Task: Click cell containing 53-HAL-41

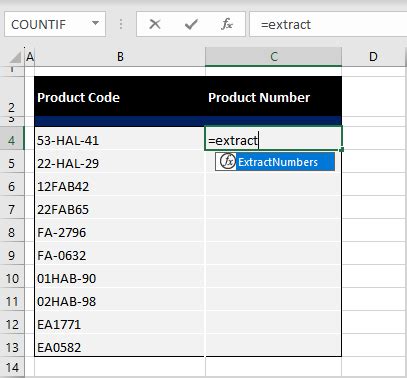Action: pyautogui.click(x=119, y=140)
